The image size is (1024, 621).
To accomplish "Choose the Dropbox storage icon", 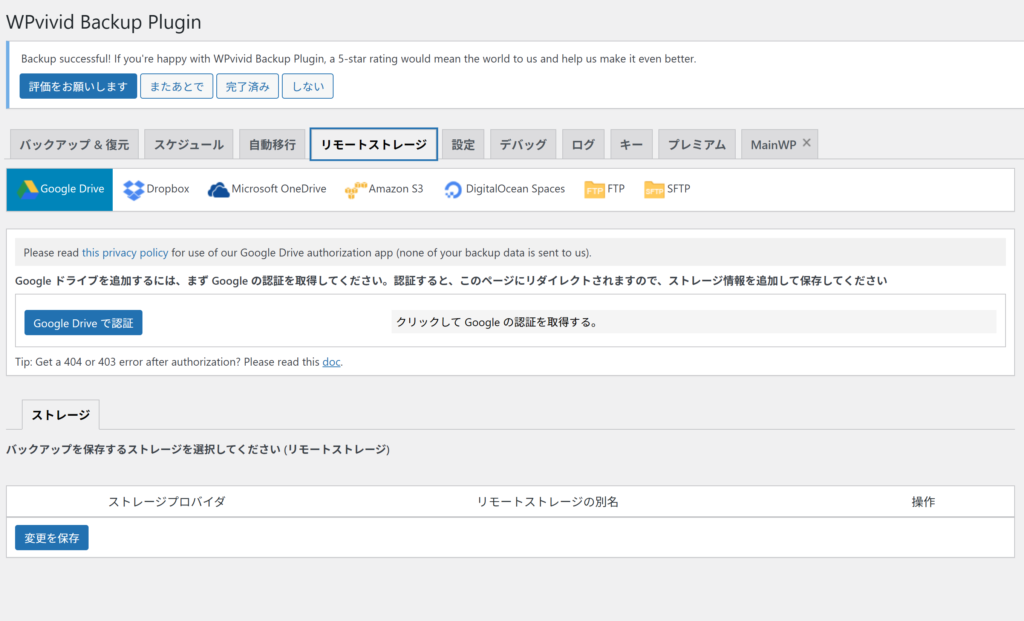I will tap(133, 189).
